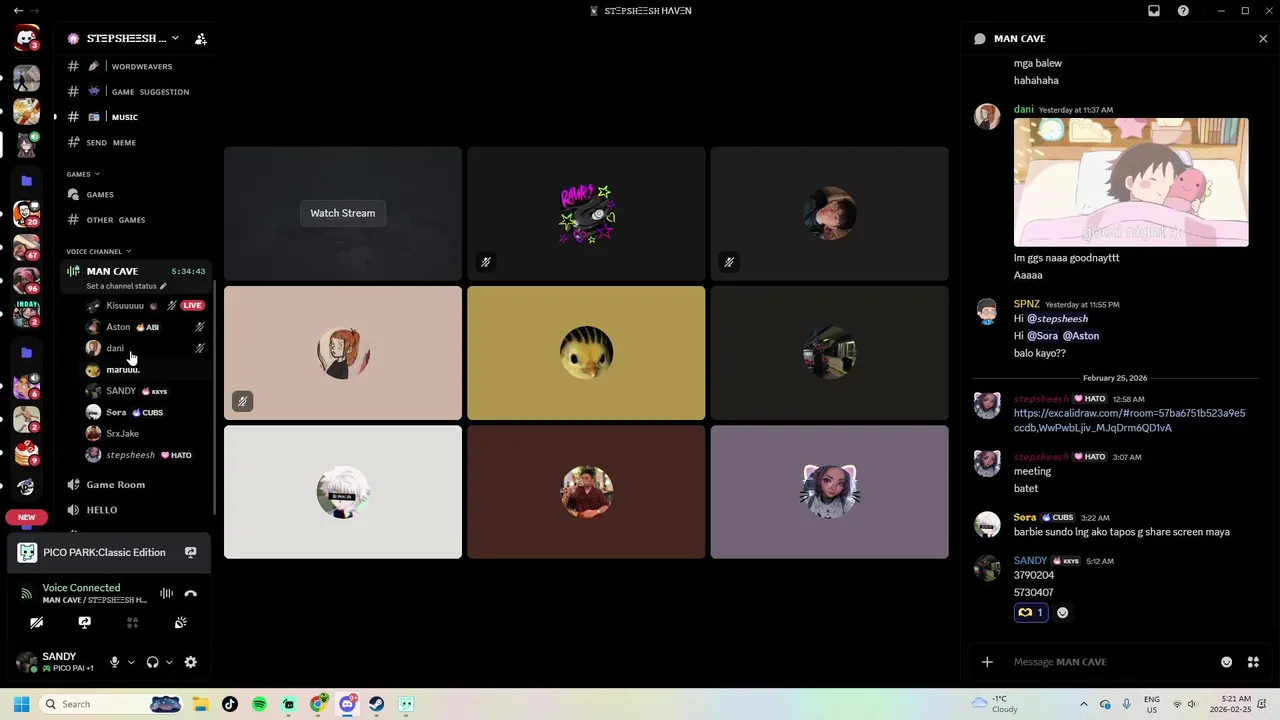The image size is (1280, 720).
Task: Share your screen from the voice panel
Action: point(85,622)
